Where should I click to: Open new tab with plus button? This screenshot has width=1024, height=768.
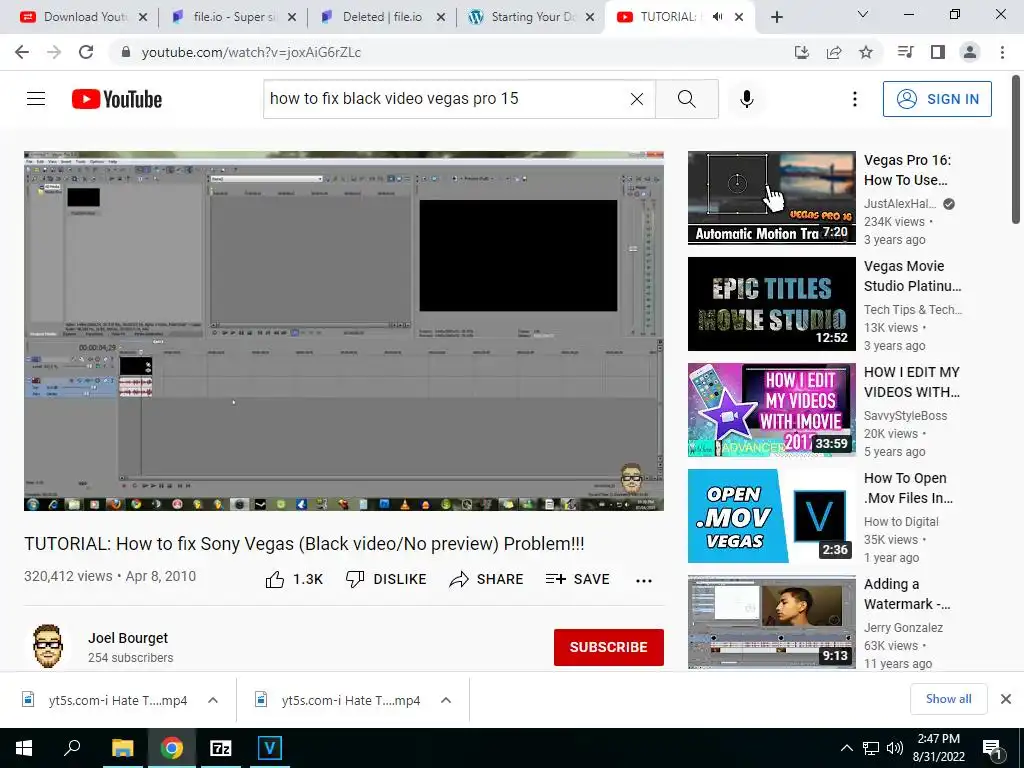[776, 17]
